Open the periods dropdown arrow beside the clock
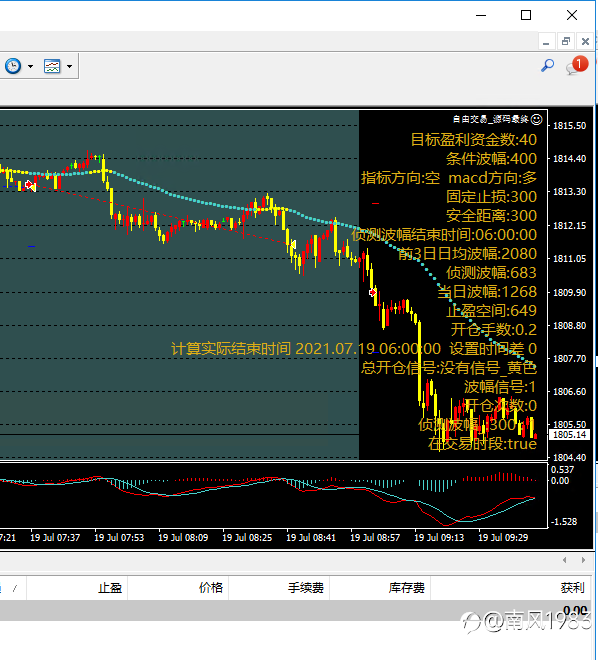The image size is (598, 660). click(x=30, y=66)
